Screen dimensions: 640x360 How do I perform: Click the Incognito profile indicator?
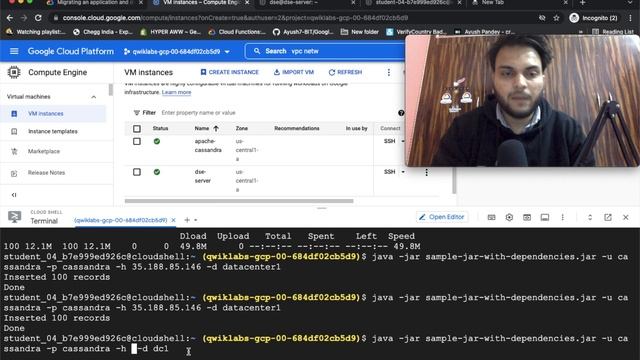[593, 18]
